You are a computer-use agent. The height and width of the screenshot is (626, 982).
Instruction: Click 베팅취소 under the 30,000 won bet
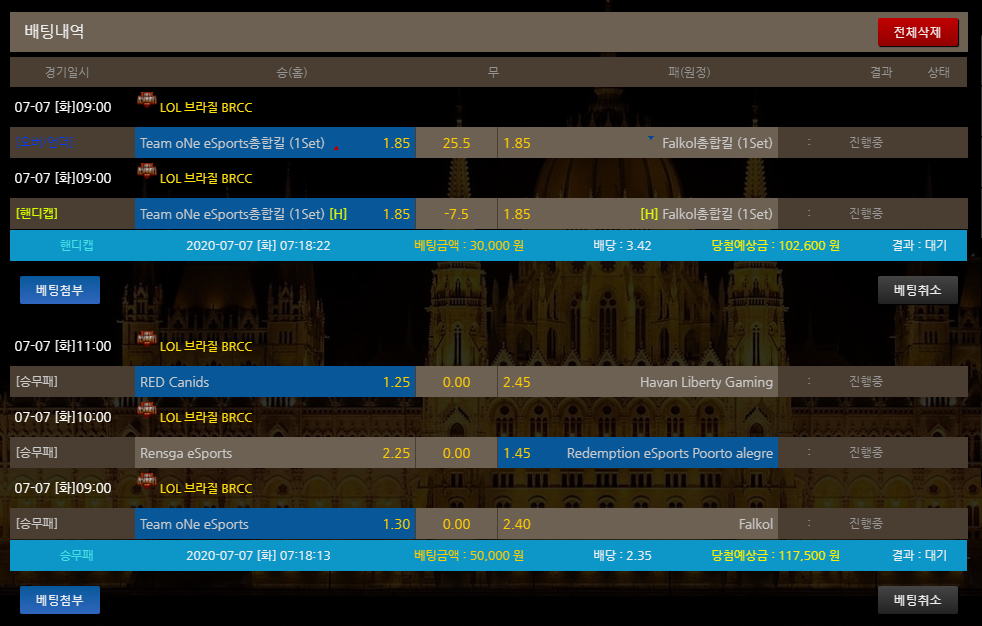(917, 290)
